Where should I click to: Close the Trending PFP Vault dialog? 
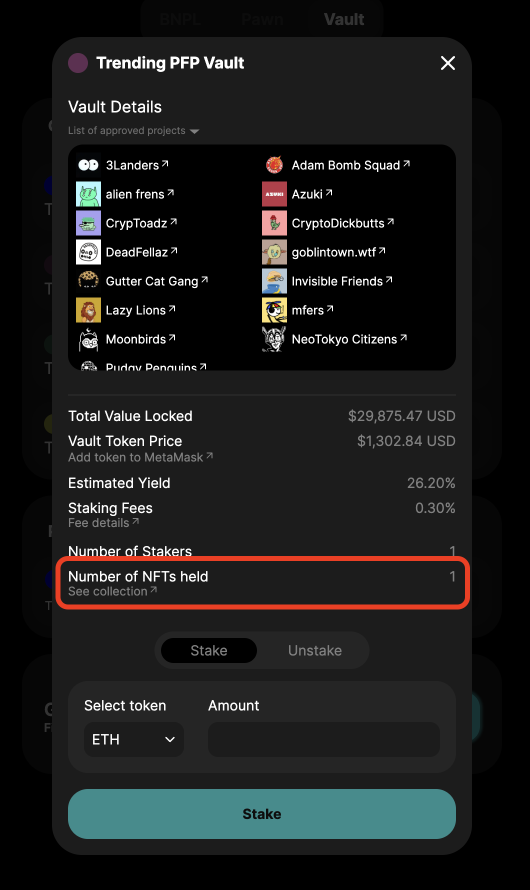(x=448, y=63)
